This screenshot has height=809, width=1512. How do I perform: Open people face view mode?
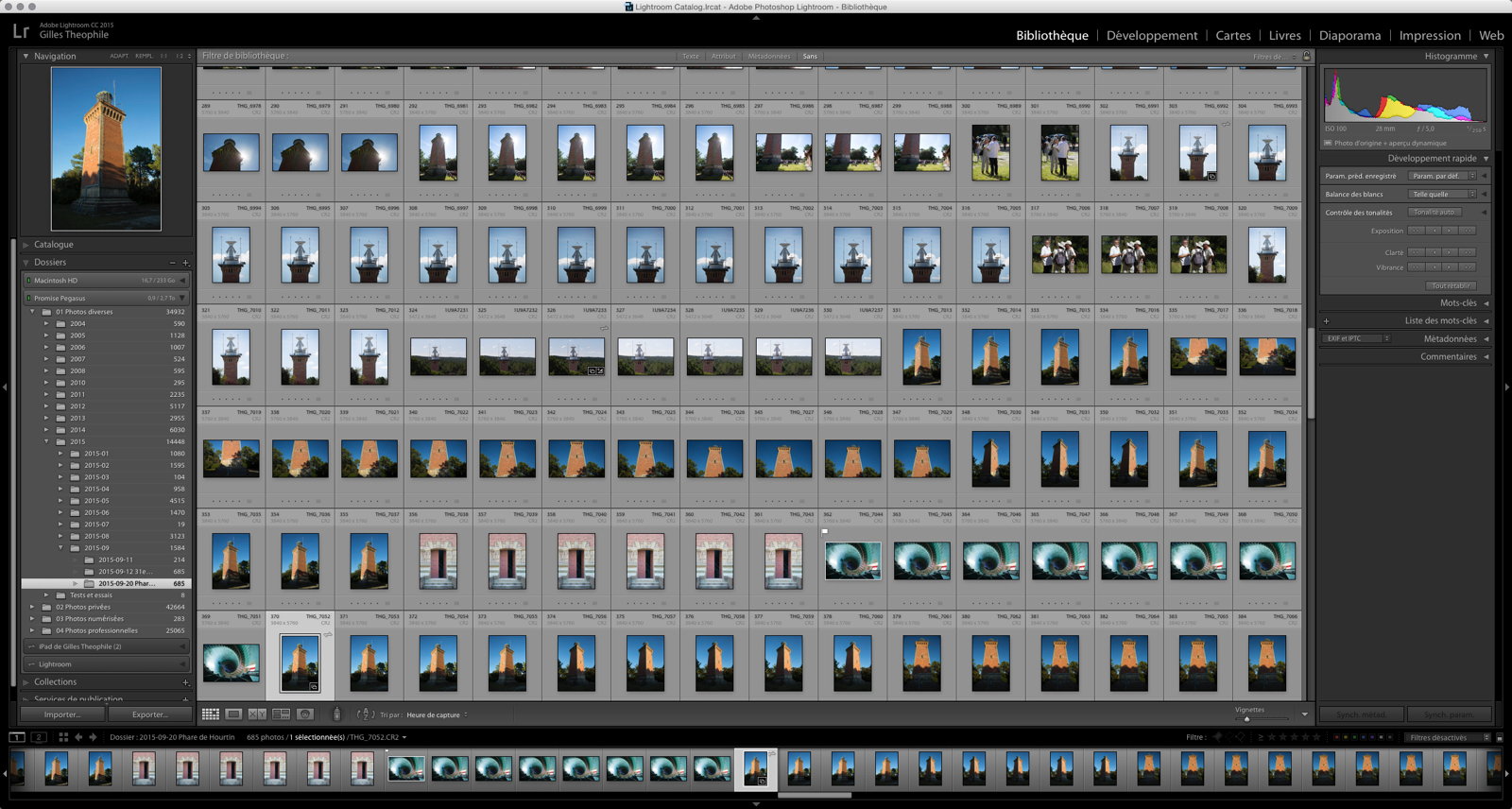point(304,714)
